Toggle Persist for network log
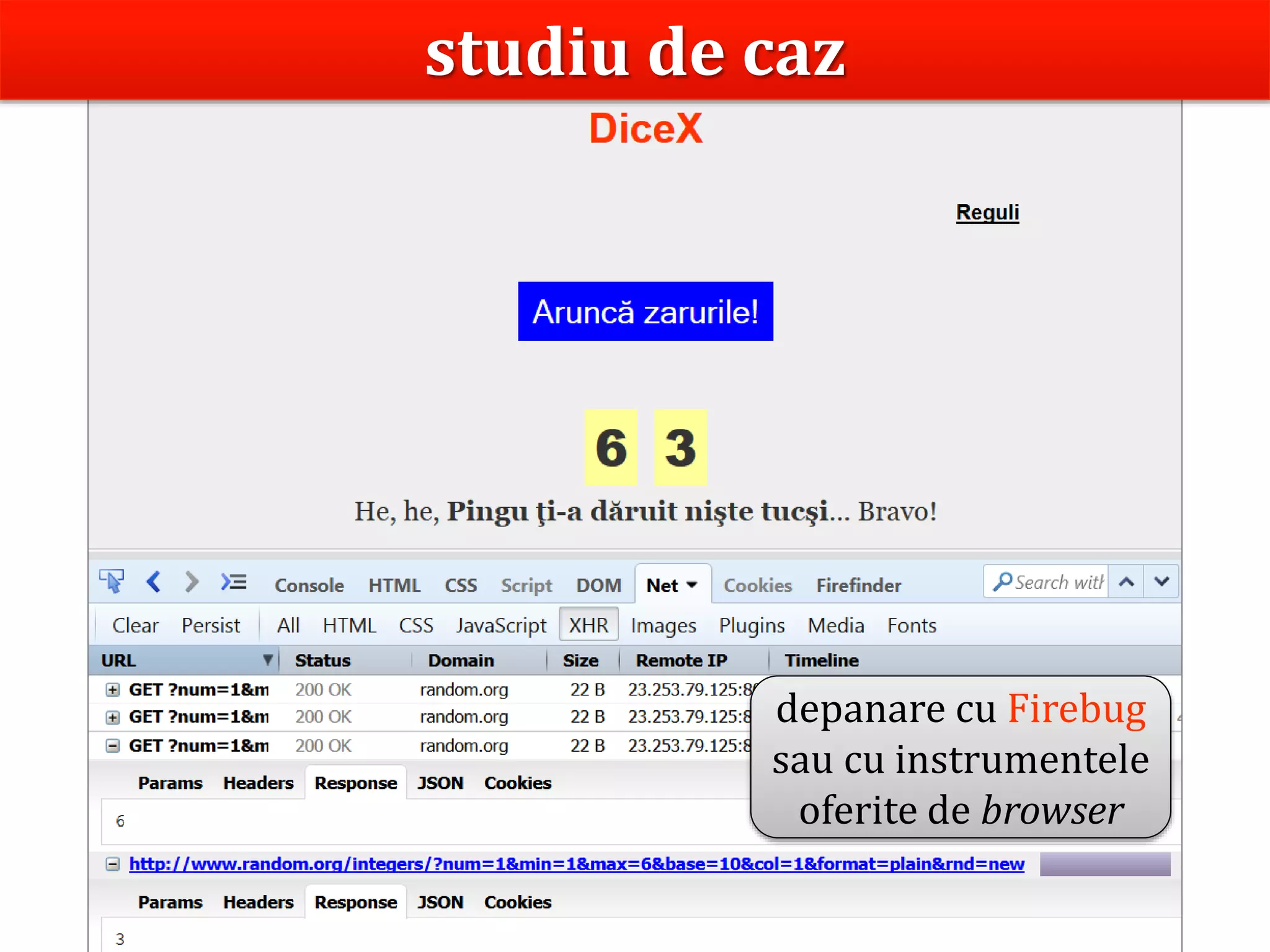Screen dimensions: 1270x952 [211, 625]
